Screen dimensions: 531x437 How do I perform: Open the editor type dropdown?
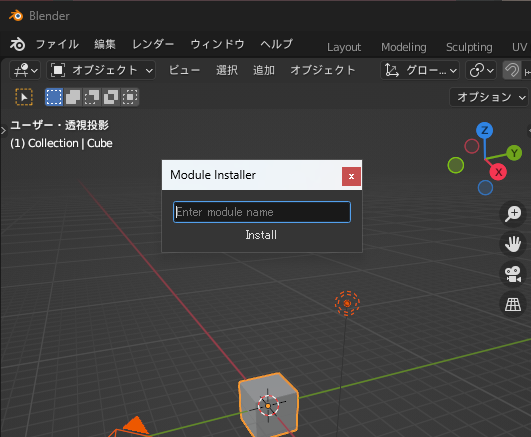pos(25,70)
